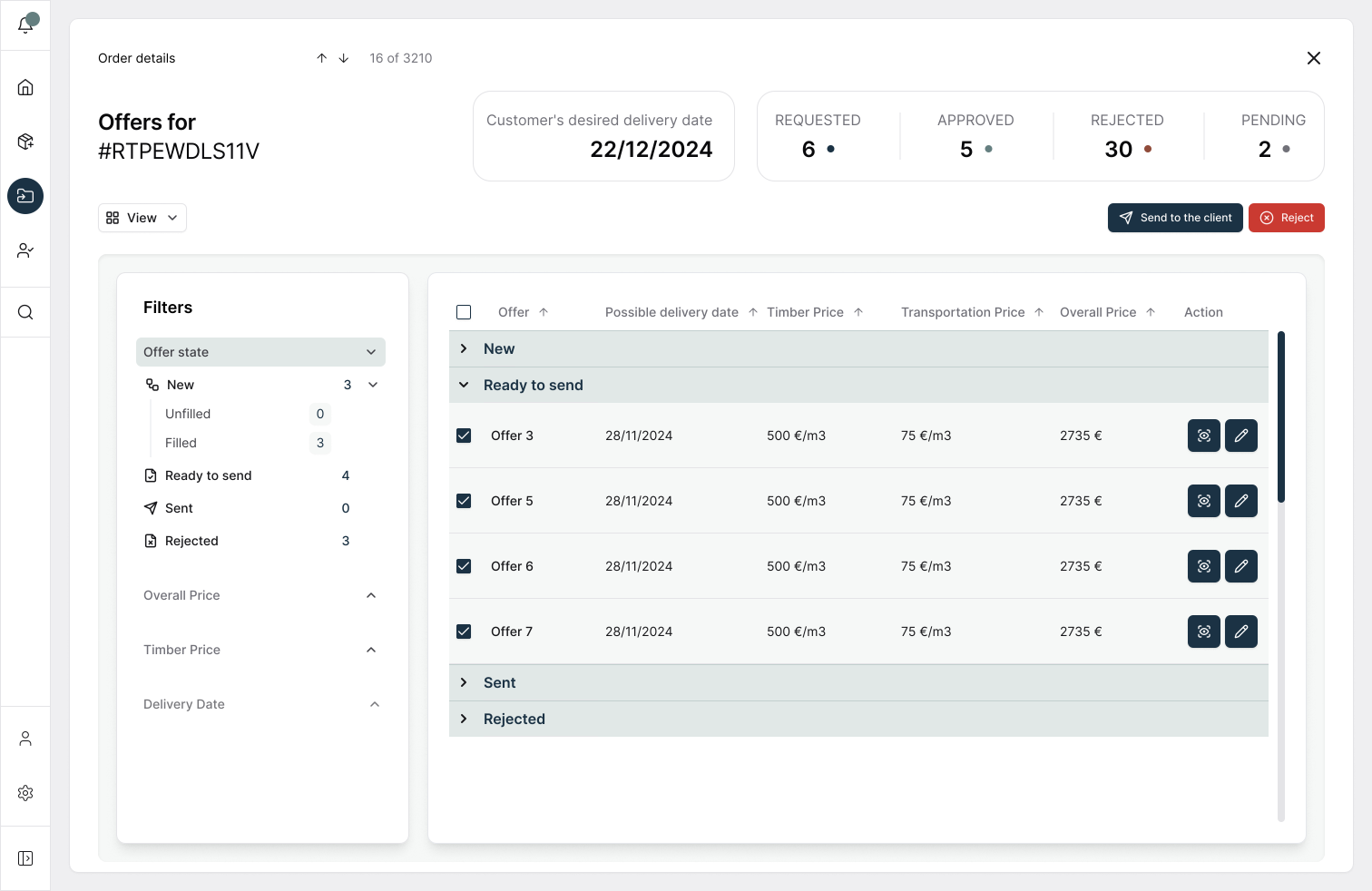Open profile person icon in sidebar

click(25, 739)
